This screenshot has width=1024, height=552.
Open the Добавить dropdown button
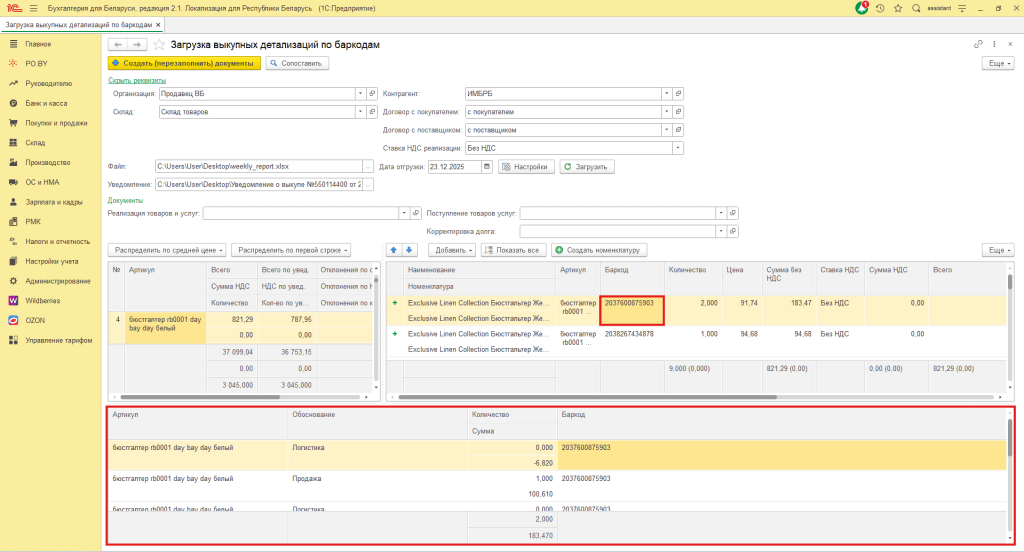(x=451, y=249)
